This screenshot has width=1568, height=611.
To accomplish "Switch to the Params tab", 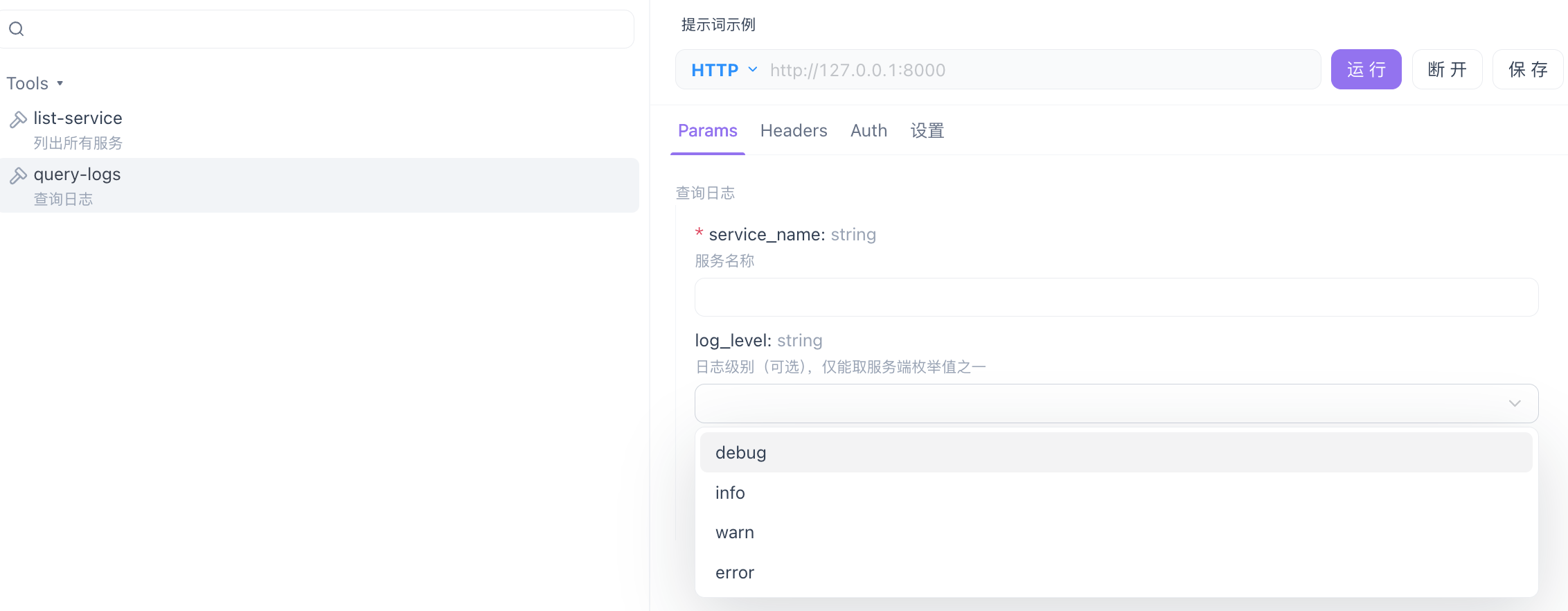I will point(708,130).
